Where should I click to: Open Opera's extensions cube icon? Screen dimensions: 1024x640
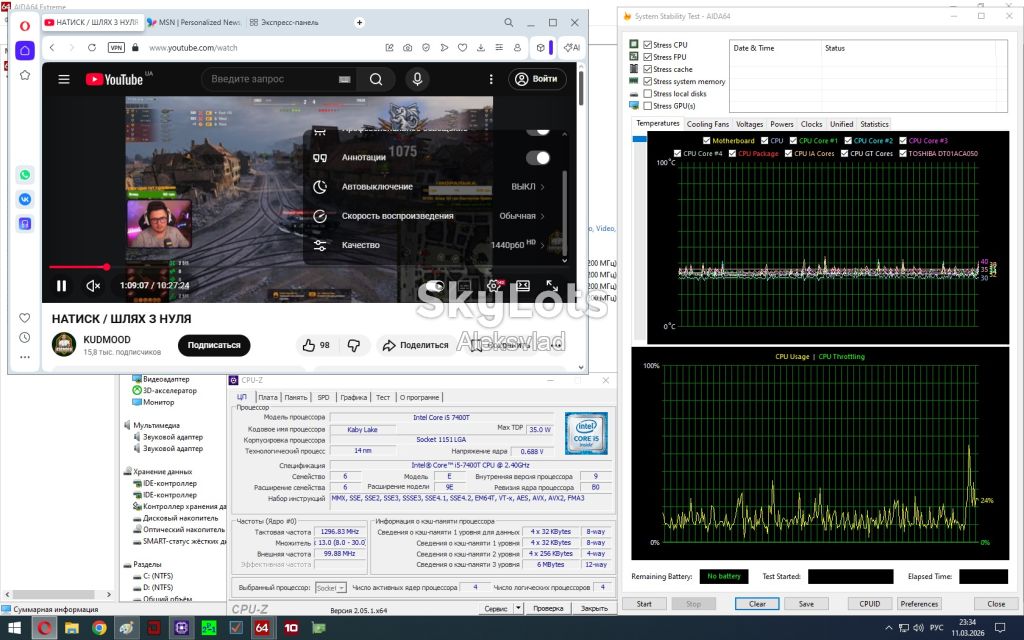[x=541, y=48]
